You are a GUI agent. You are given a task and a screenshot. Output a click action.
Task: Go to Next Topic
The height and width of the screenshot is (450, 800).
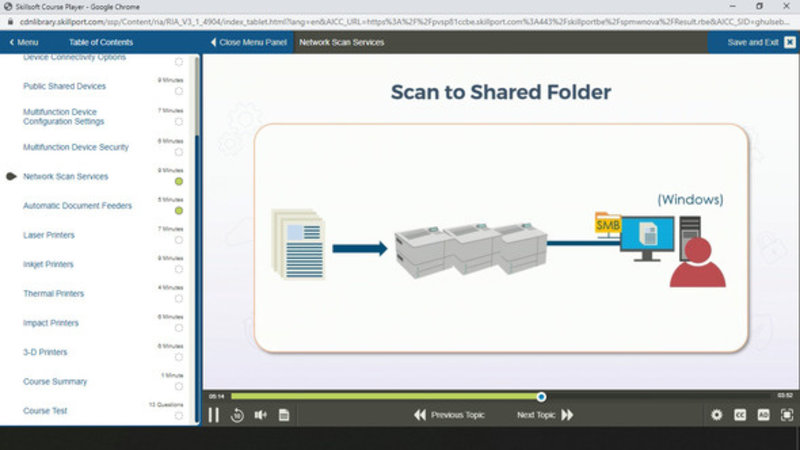545,415
